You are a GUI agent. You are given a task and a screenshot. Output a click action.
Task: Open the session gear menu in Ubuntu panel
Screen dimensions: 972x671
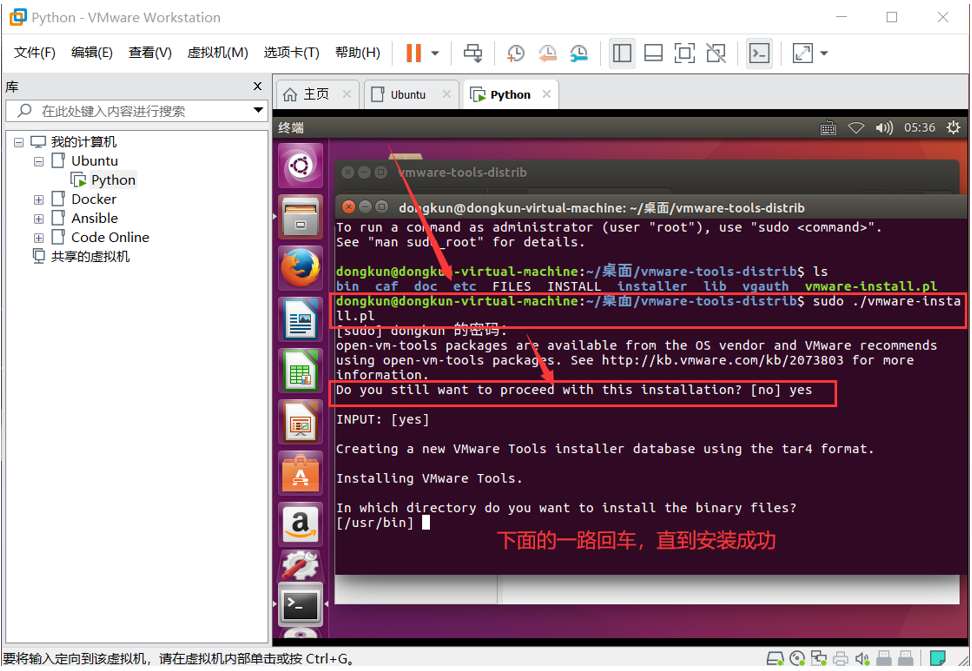[953, 128]
